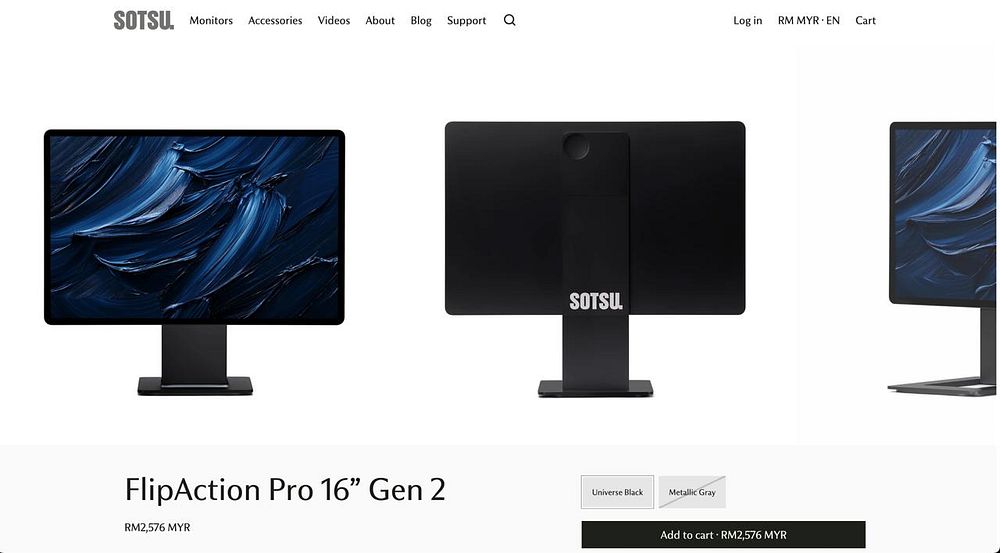View the side-angle monitor image

[943, 258]
